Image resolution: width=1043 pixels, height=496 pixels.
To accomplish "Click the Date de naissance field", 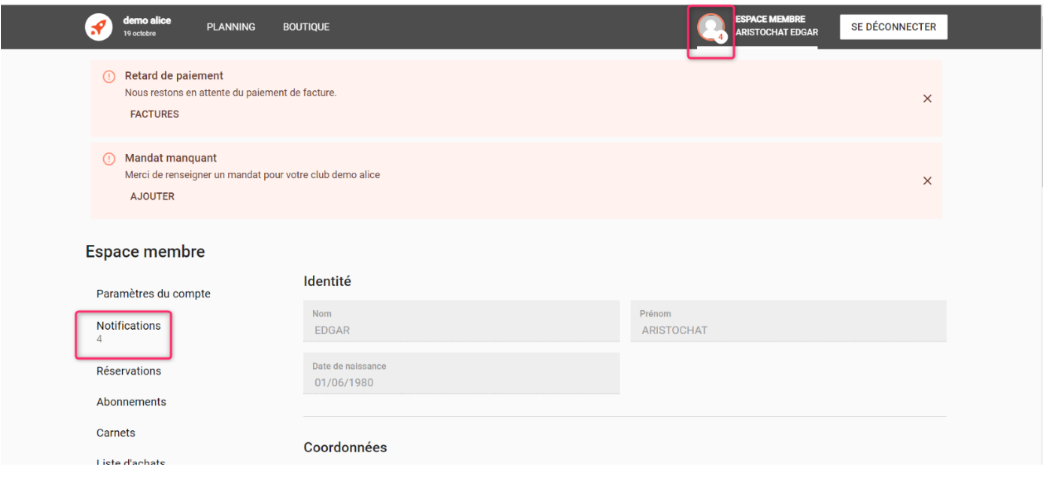I will (x=461, y=373).
